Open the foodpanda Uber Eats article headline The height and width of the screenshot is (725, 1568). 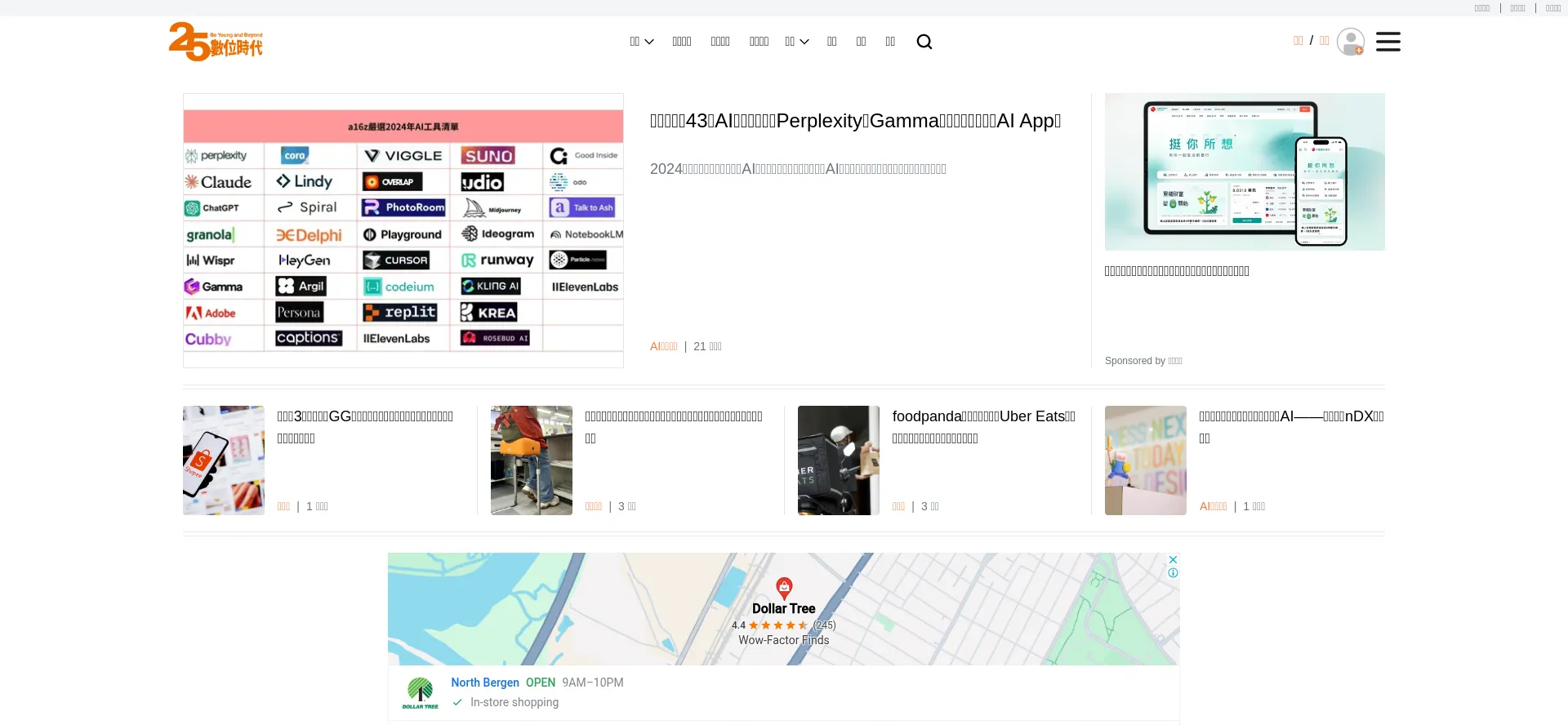[983, 416]
